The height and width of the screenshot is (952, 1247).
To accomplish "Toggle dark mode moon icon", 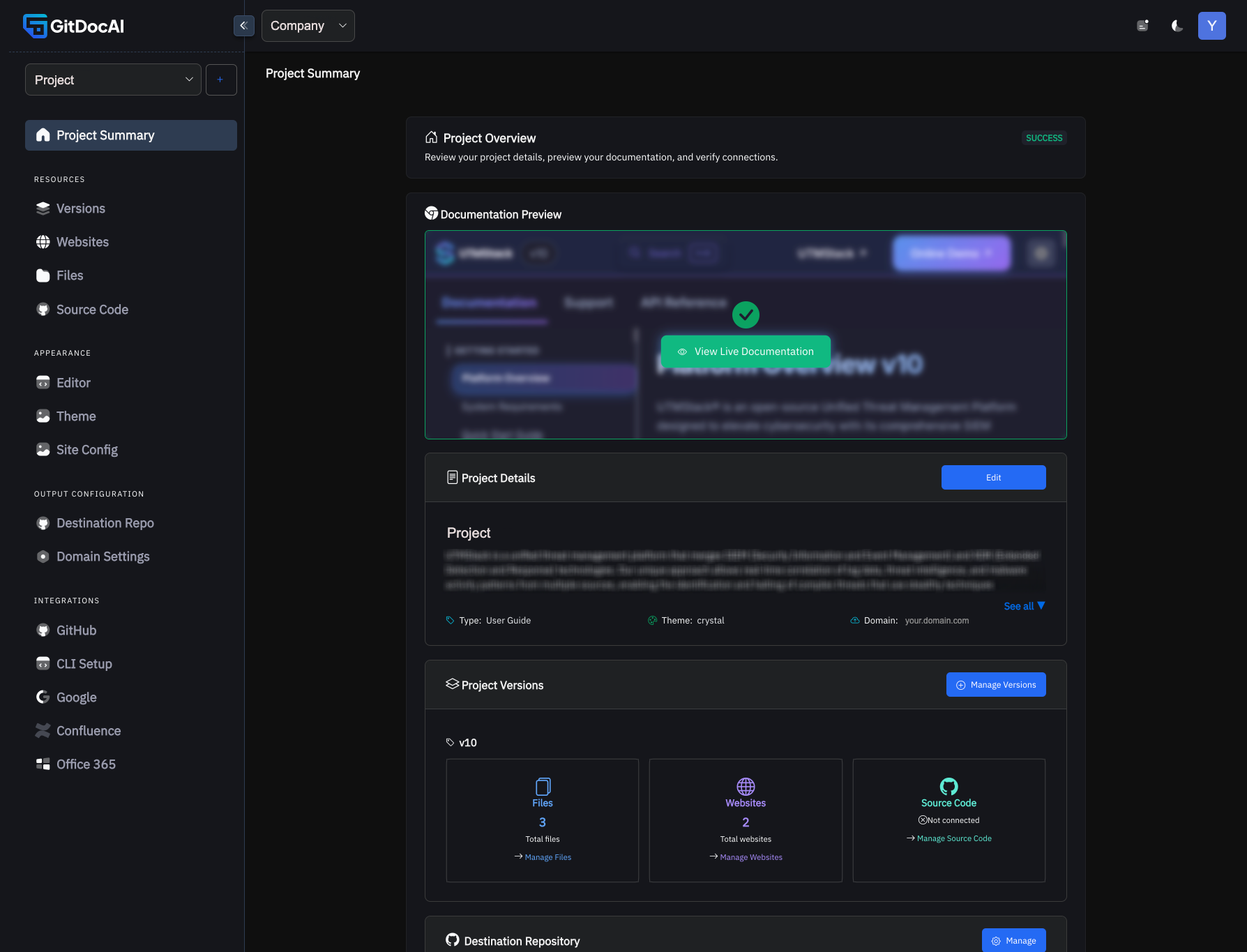I will pyautogui.click(x=1177, y=26).
